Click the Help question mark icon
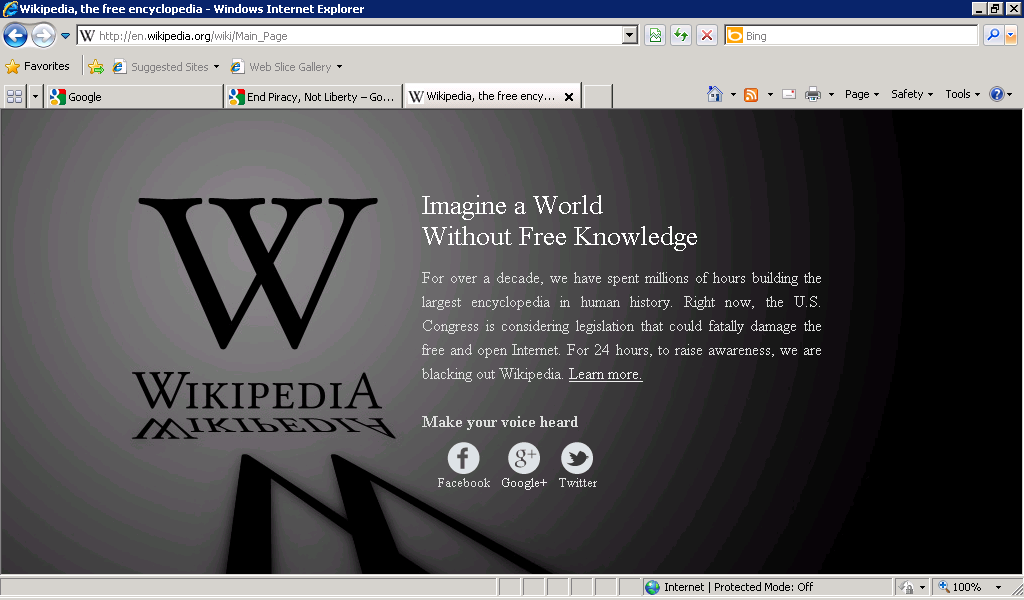1024x600 pixels. coord(997,94)
